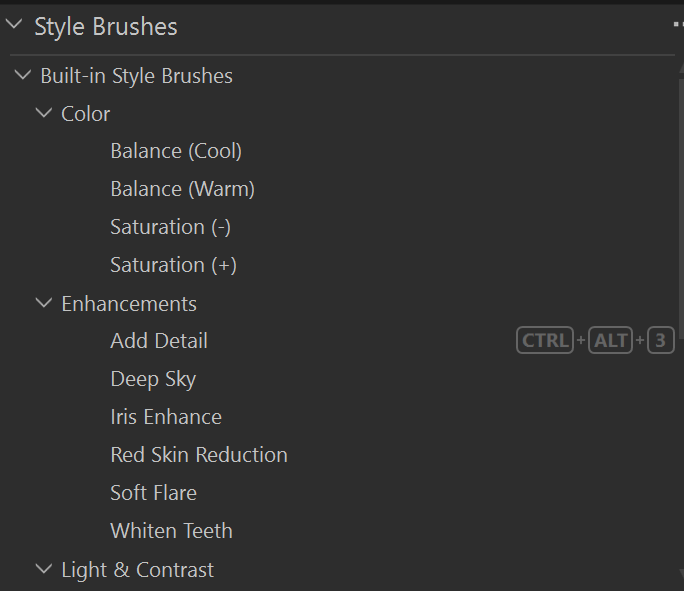Click the Style Brushes panel title
Screen dimensions: 684x591
coord(106,27)
